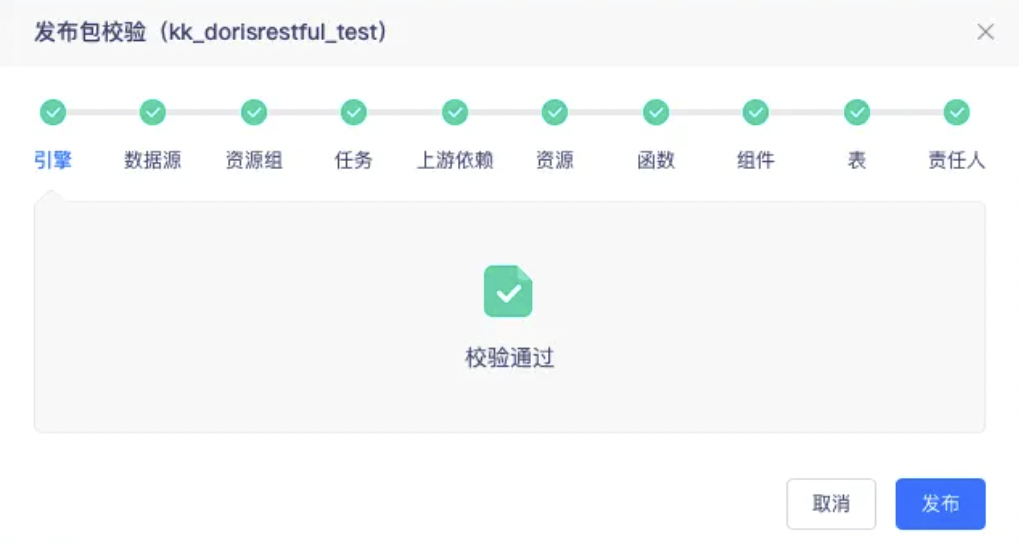Click the 表 step checkmark icon
This screenshot has width=1019, height=546.
[857, 112]
